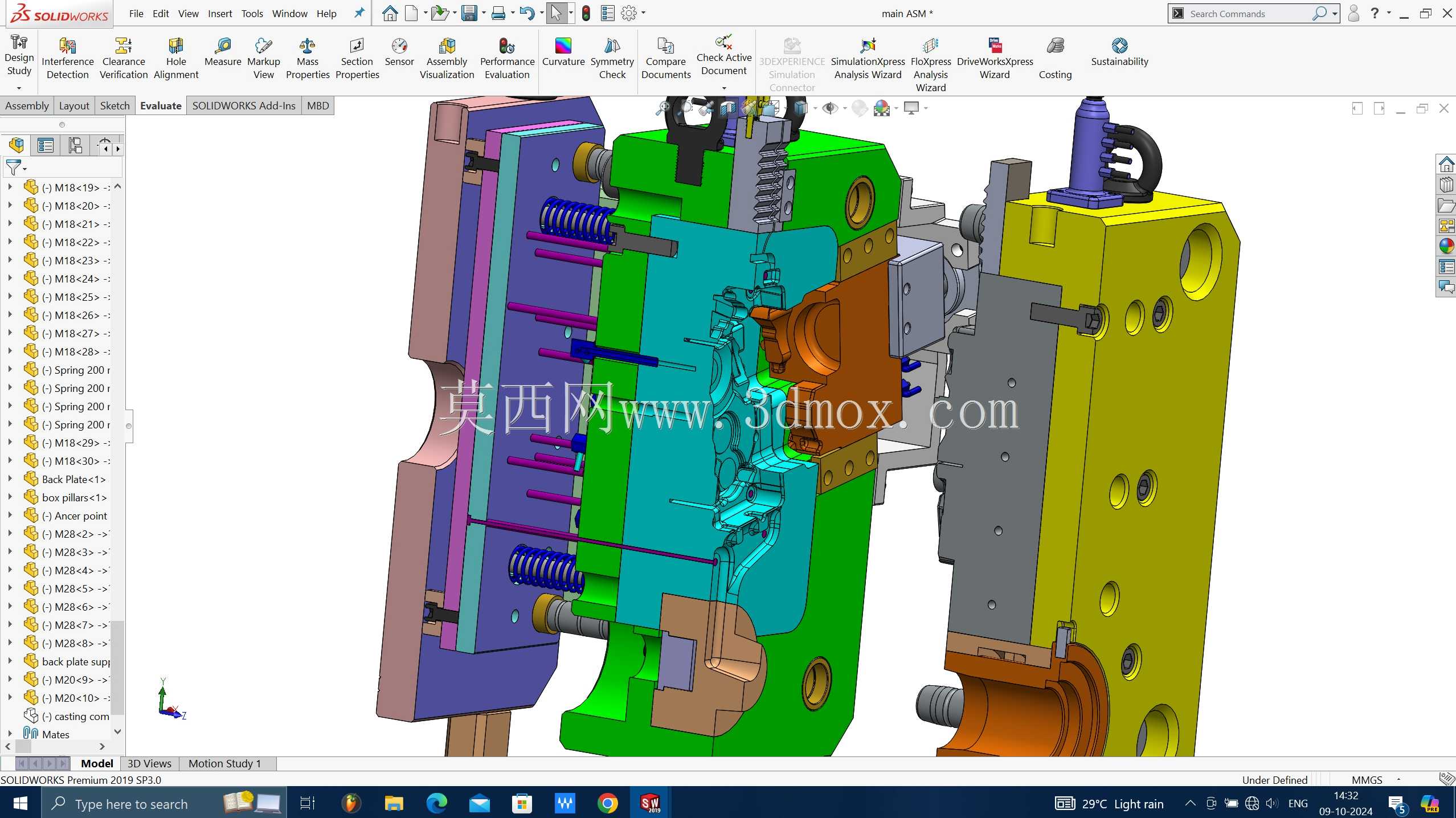Toggle the Section View in heads-up toolbar
Viewport: 1456px width, 818px height.
[728, 108]
